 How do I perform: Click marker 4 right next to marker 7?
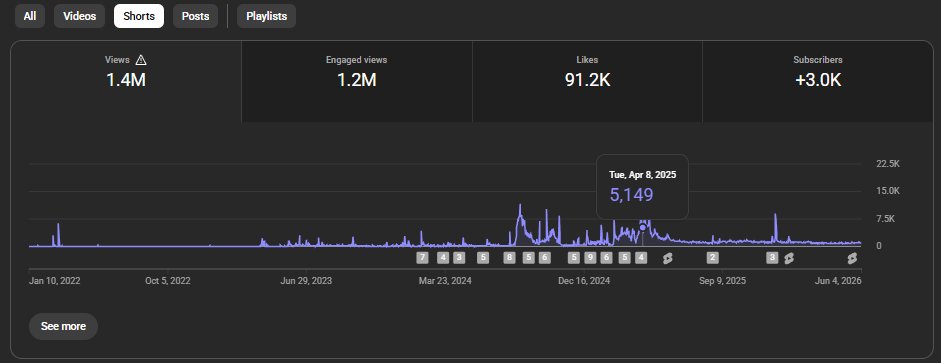(443, 258)
